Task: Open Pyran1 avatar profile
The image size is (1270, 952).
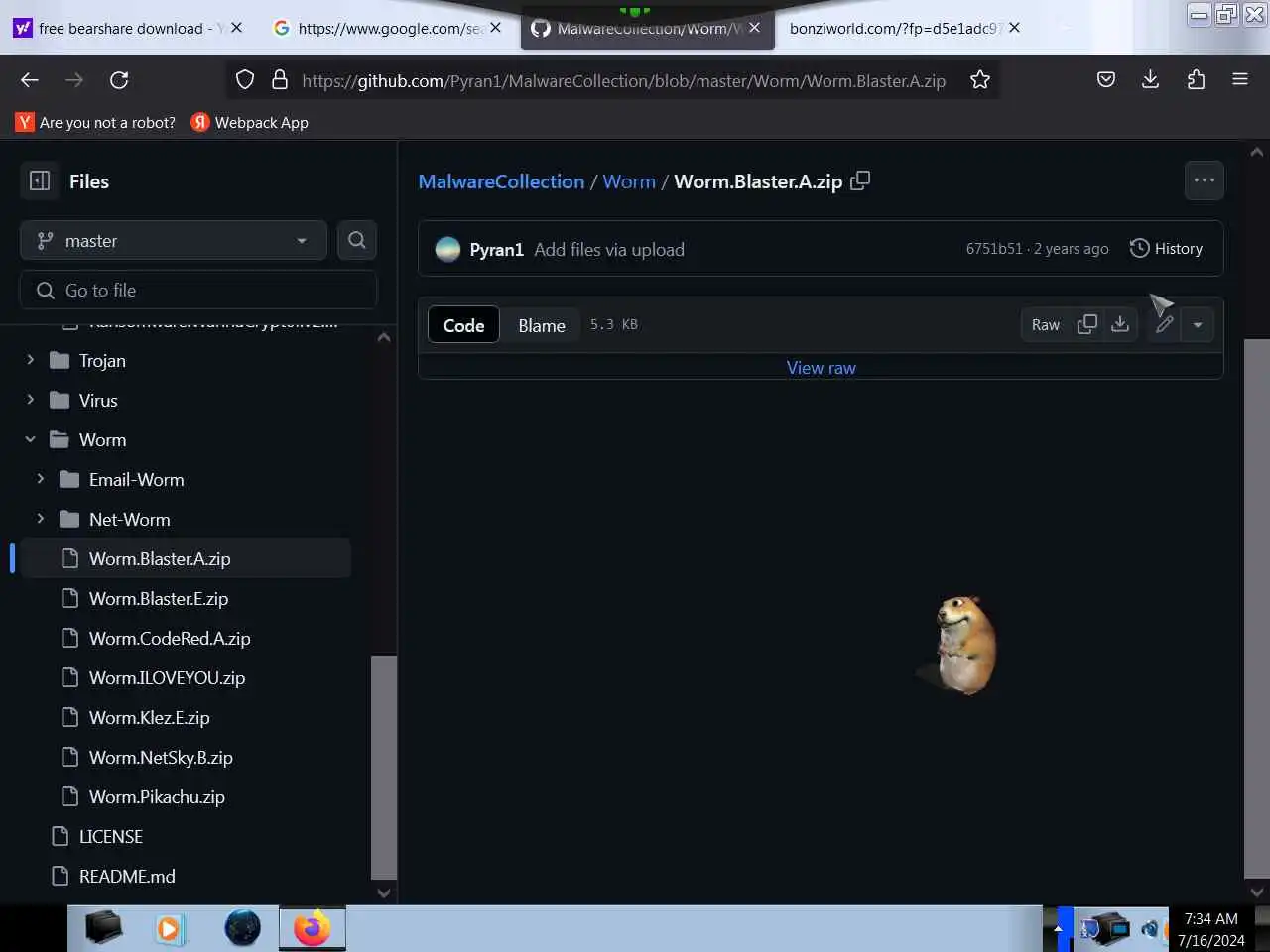Action: 447,249
